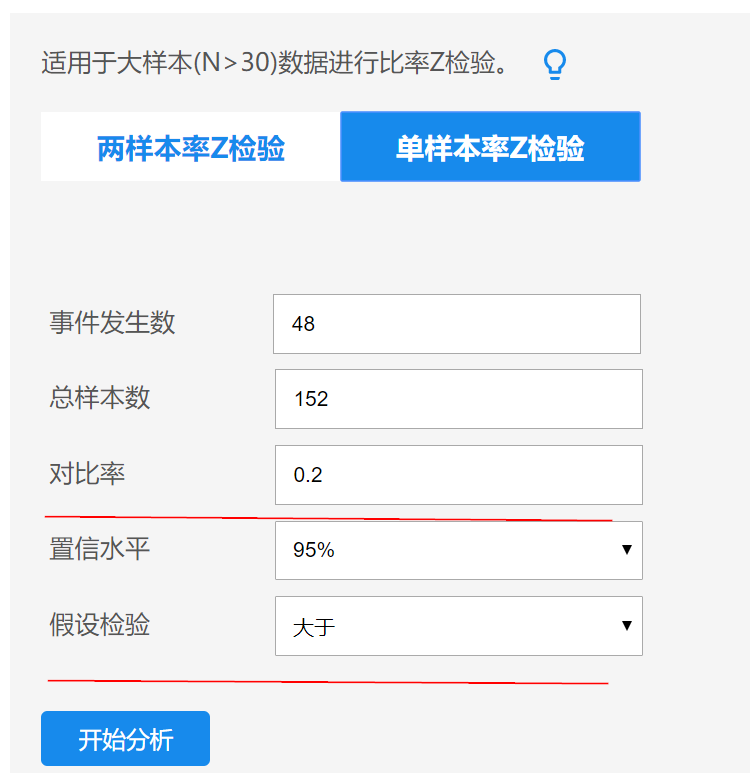Screen dimensions: 750x773
Task: Select the 对比率 label text
Action: [87, 473]
